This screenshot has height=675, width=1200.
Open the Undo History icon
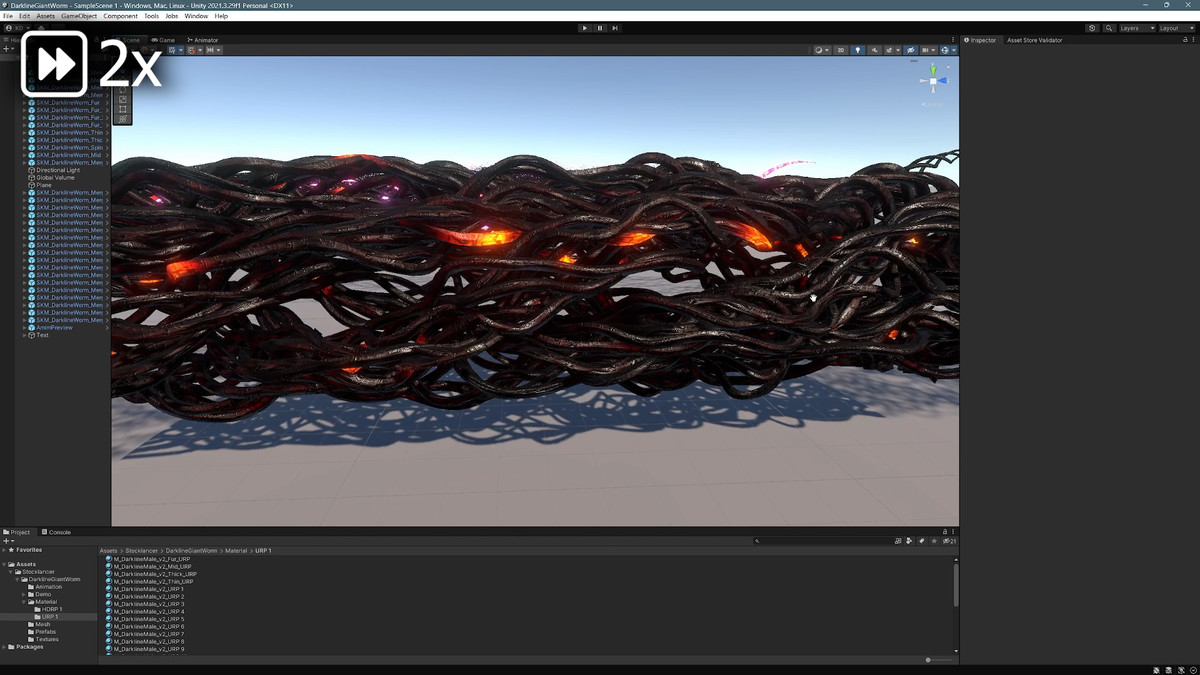1092,28
